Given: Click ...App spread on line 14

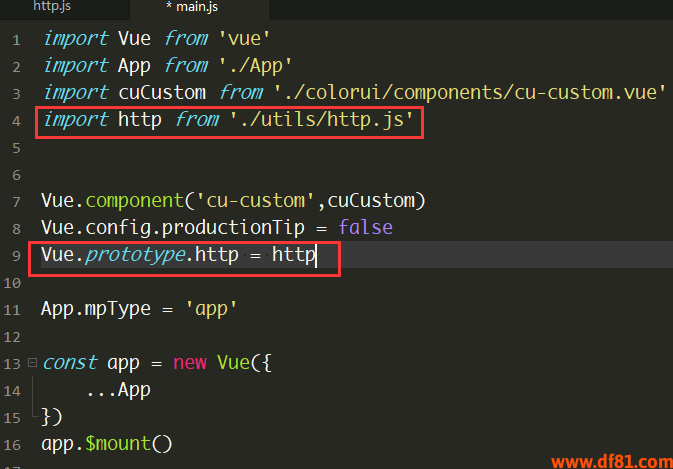Looking at the screenshot, I should coord(118,390).
